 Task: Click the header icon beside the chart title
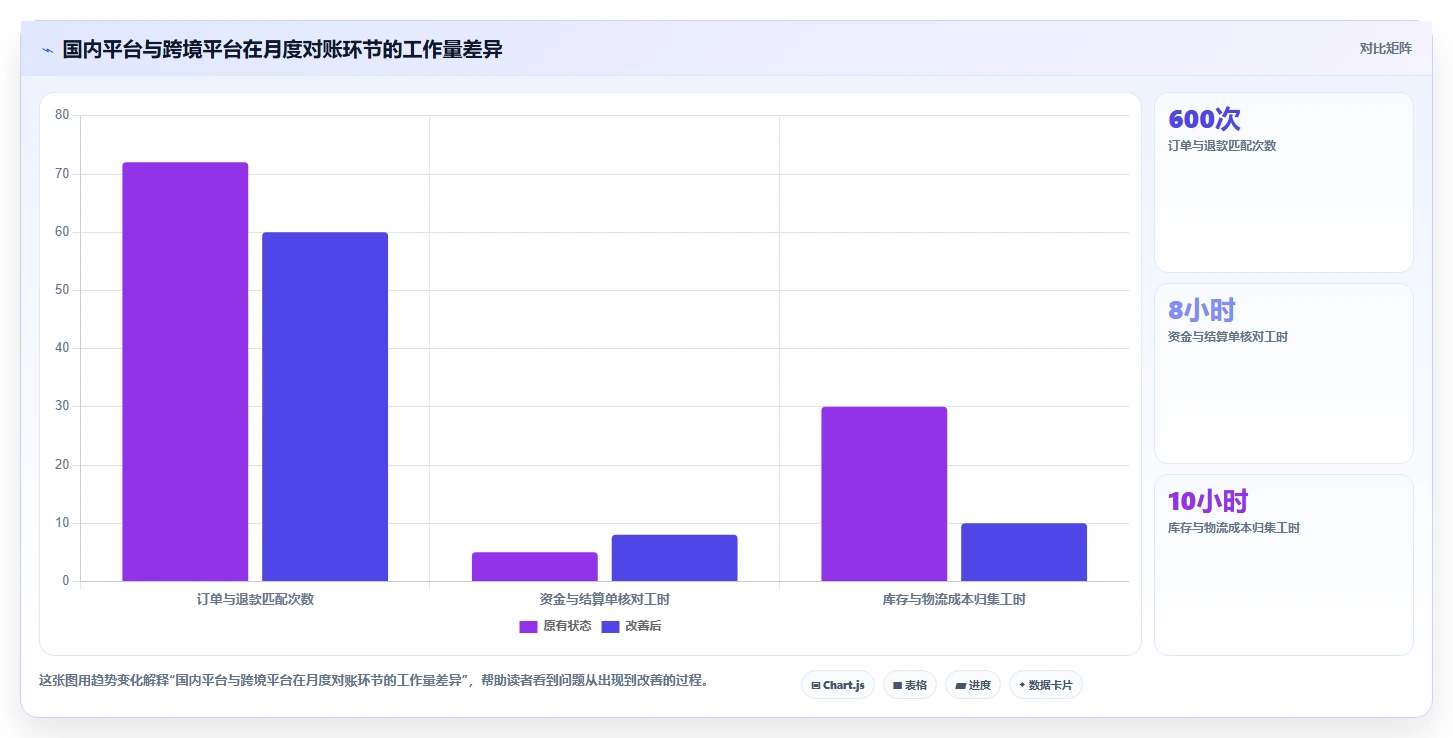pos(47,50)
